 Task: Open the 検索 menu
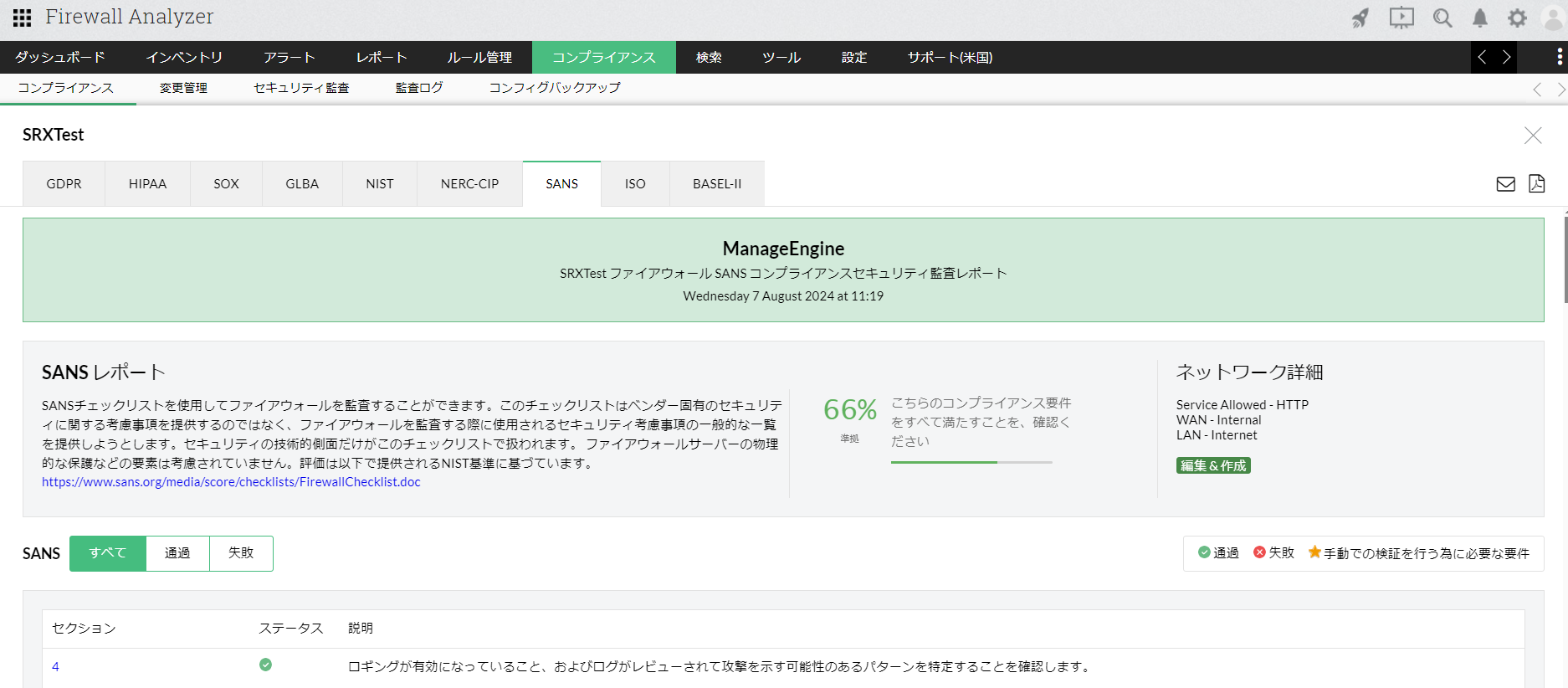tap(709, 57)
